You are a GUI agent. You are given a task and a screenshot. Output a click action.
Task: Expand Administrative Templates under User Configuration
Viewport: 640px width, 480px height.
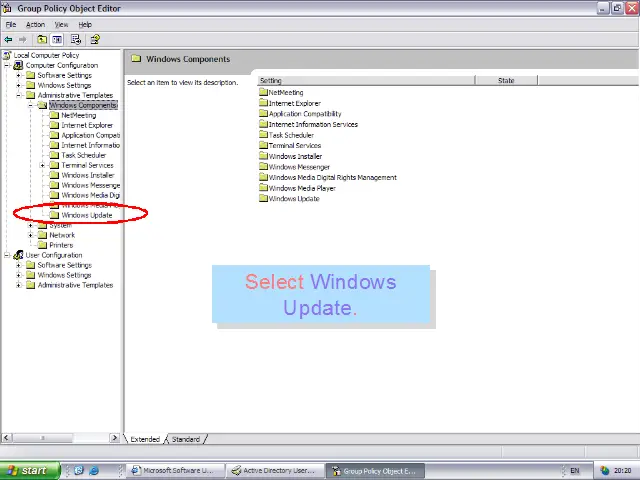point(18,285)
